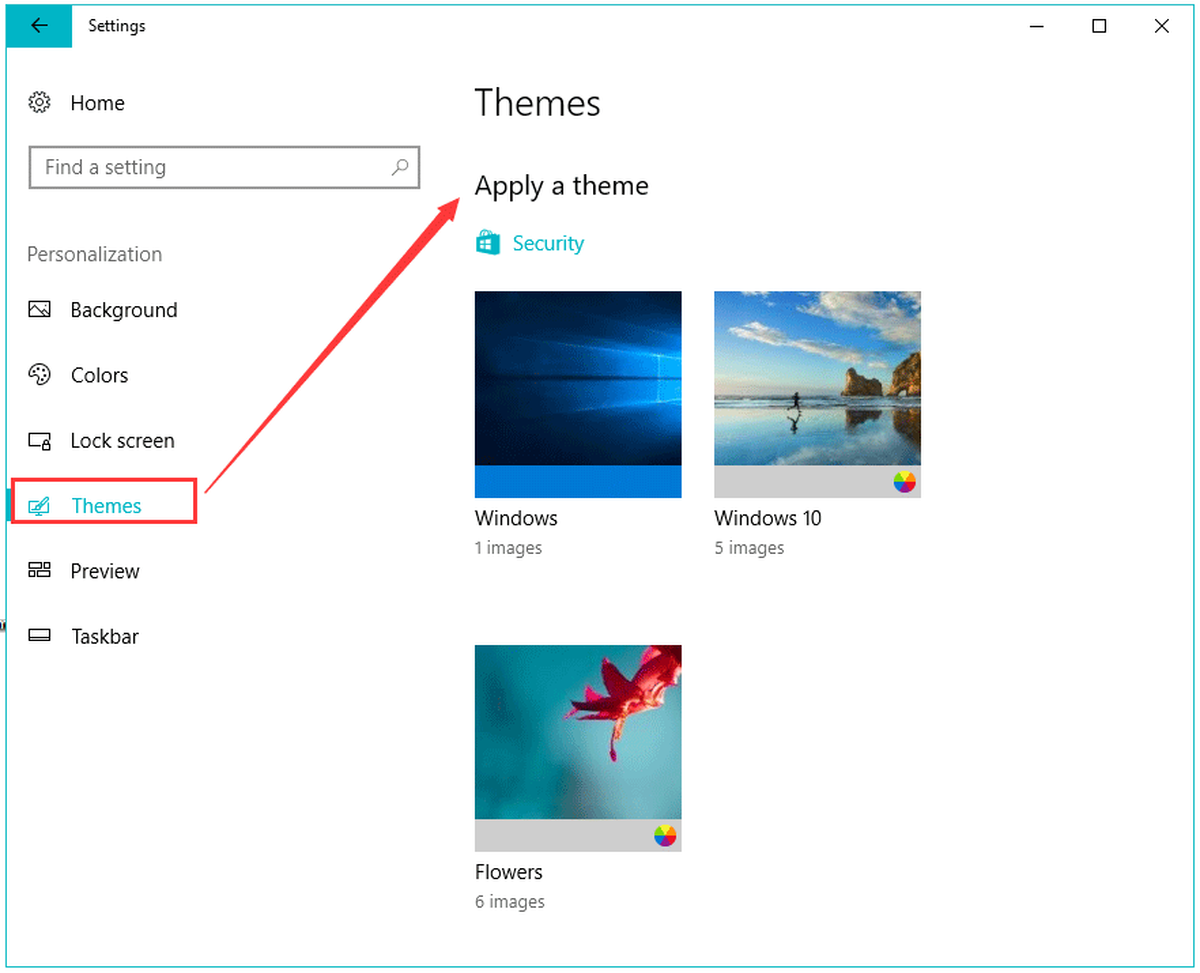Maximize the Settings window

click(1099, 26)
